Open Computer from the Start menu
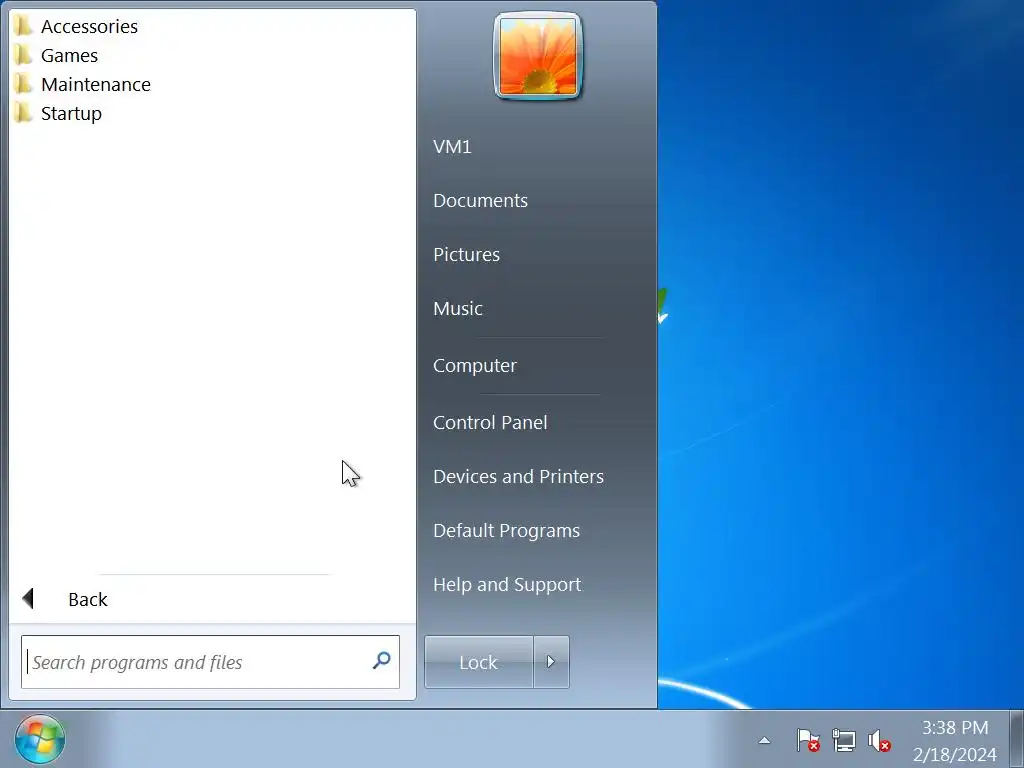The width and height of the screenshot is (1024, 768). (x=475, y=366)
